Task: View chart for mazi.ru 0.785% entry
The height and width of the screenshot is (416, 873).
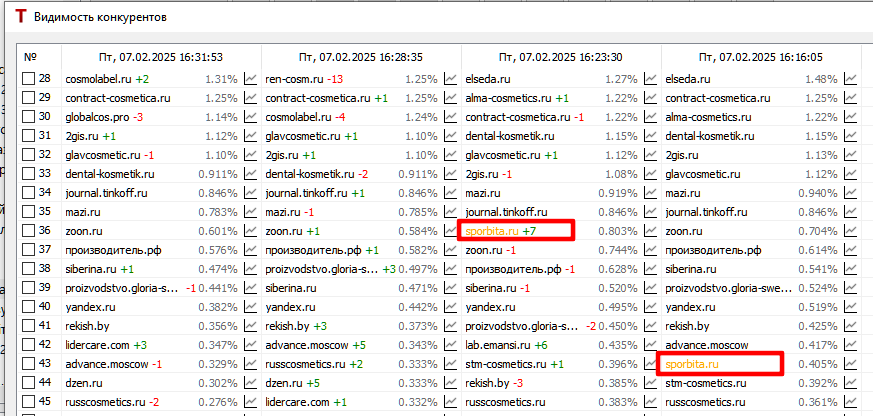Action: [450, 212]
